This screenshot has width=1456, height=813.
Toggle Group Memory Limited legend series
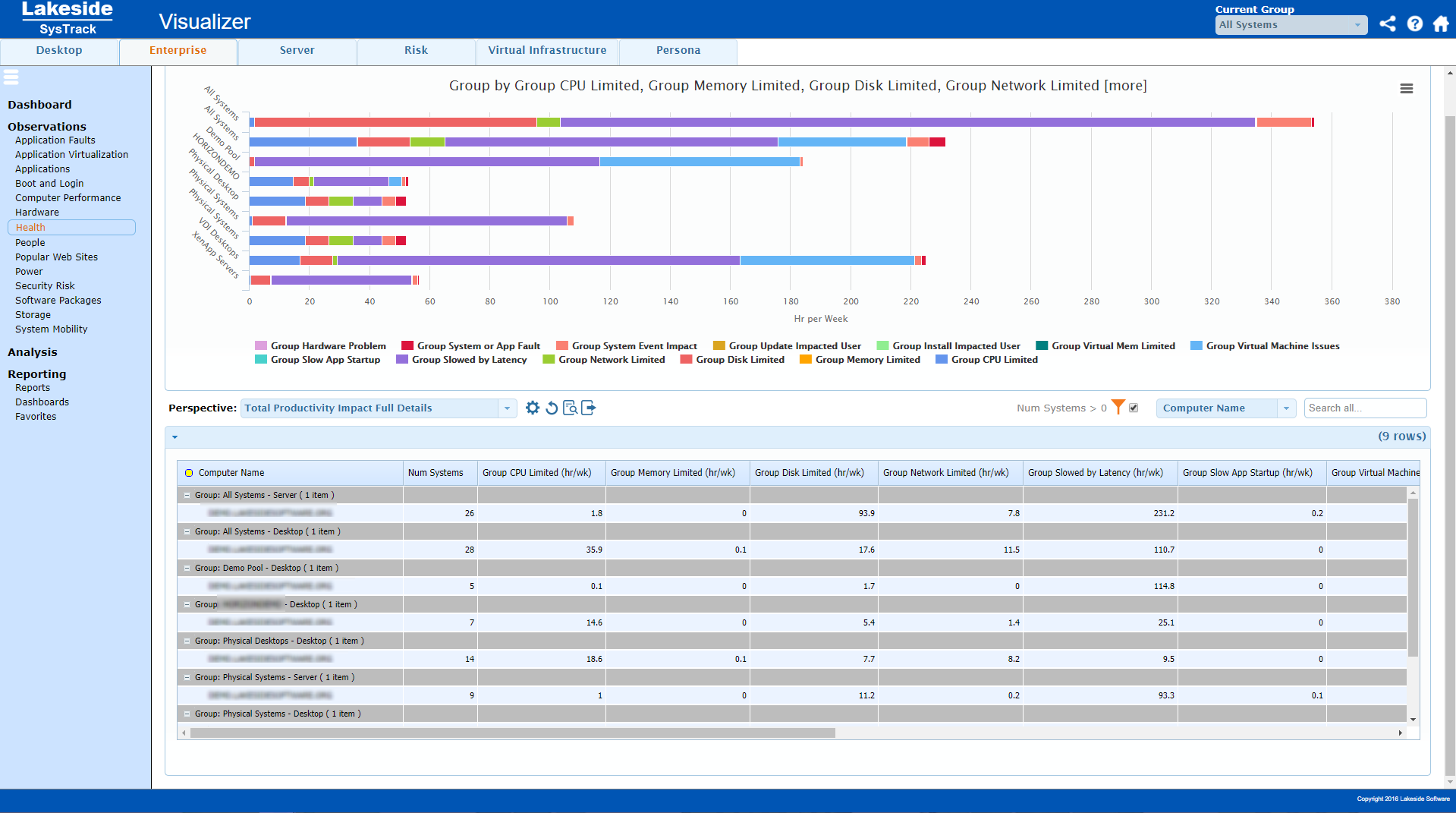point(860,360)
